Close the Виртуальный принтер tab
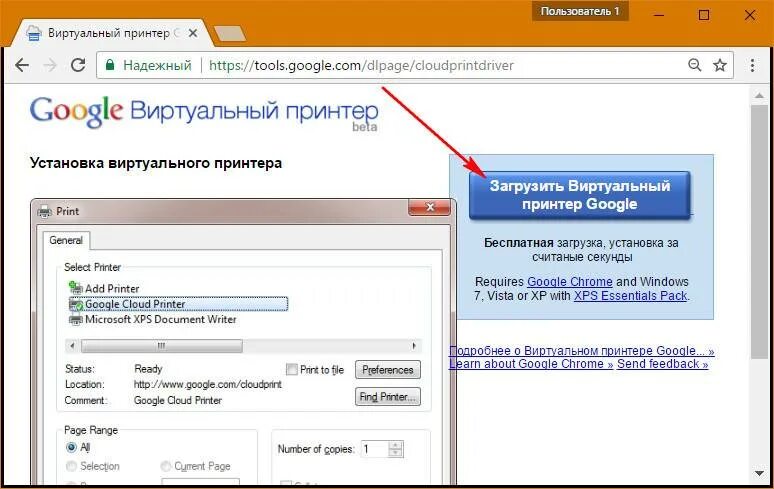The width and height of the screenshot is (774, 489). click(193, 33)
